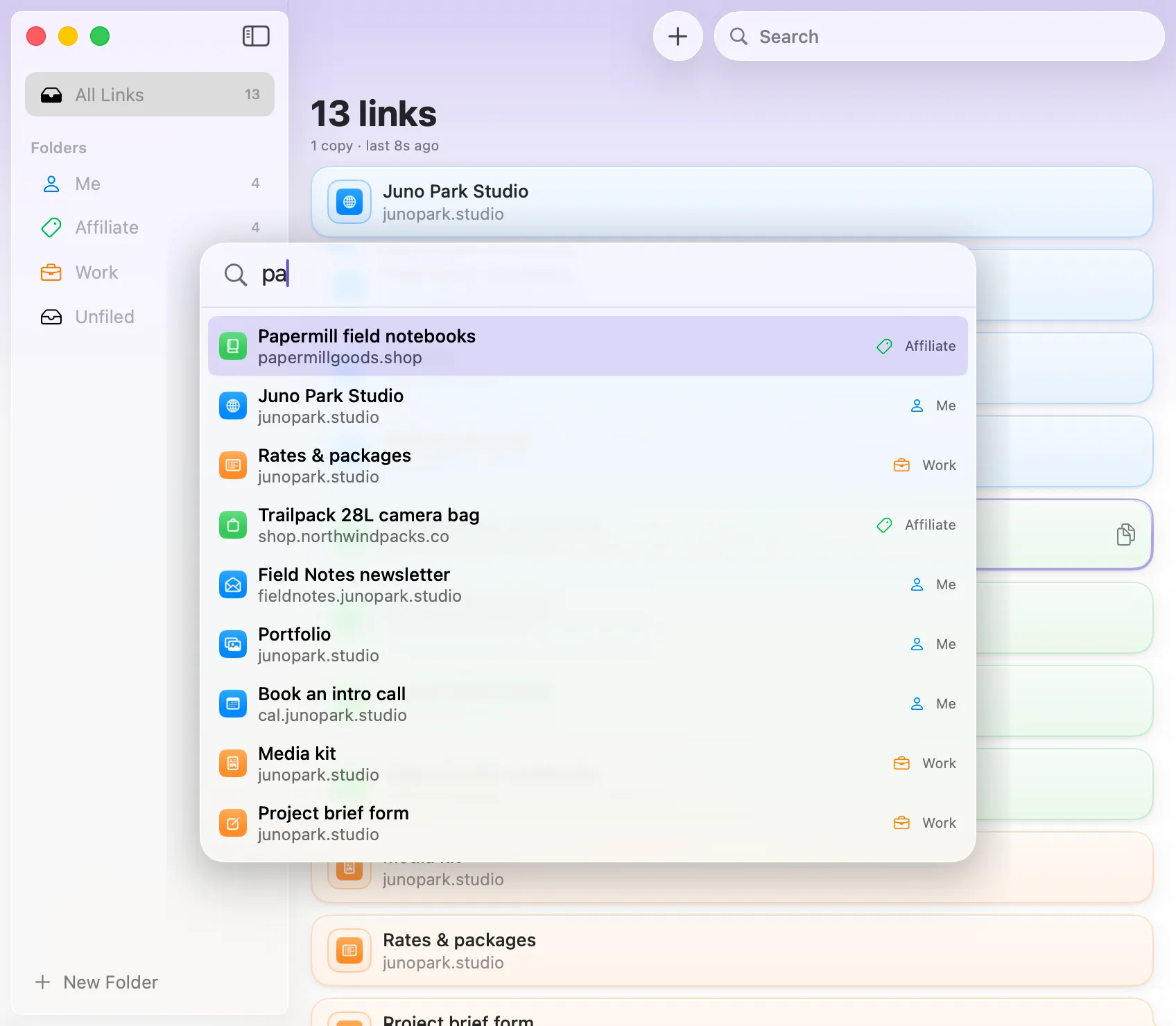
Task: Open the Juno Park Studio card in main list
Action: (732, 202)
